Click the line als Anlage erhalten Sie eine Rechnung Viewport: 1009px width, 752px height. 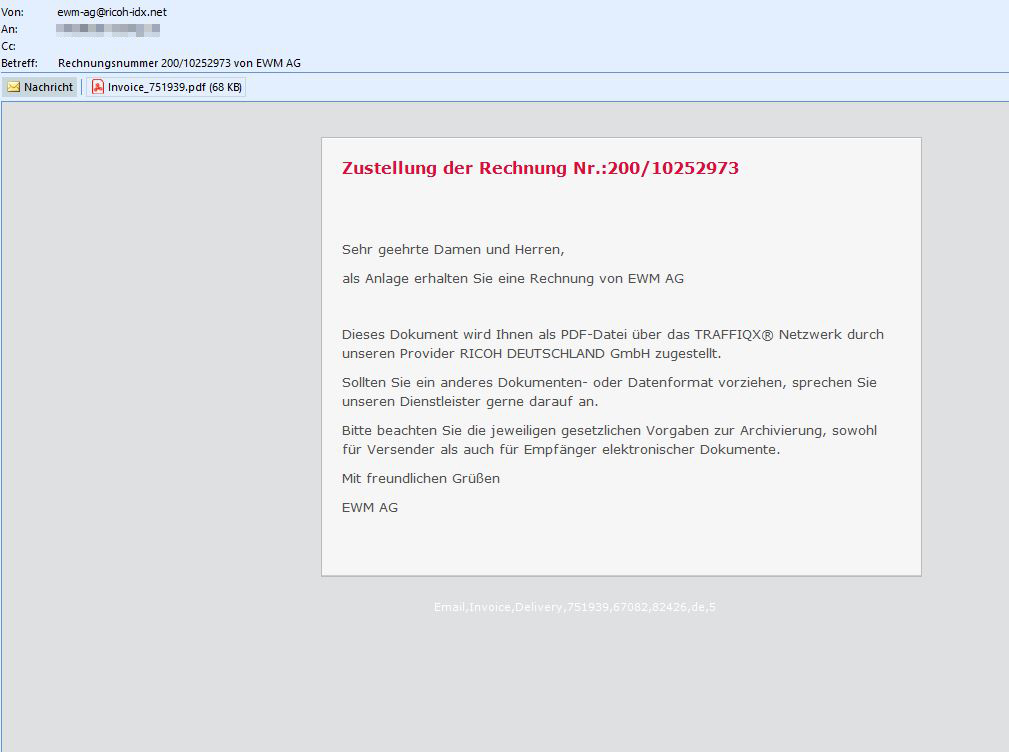pos(513,279)
